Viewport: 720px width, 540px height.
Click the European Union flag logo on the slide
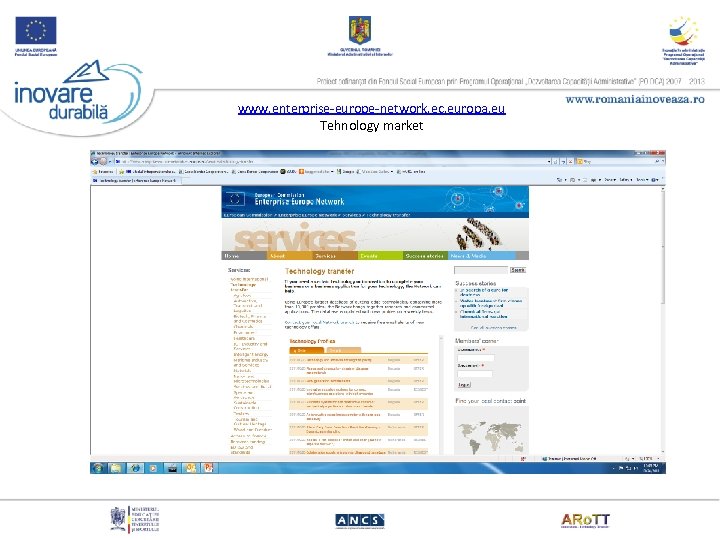point(36,31)
